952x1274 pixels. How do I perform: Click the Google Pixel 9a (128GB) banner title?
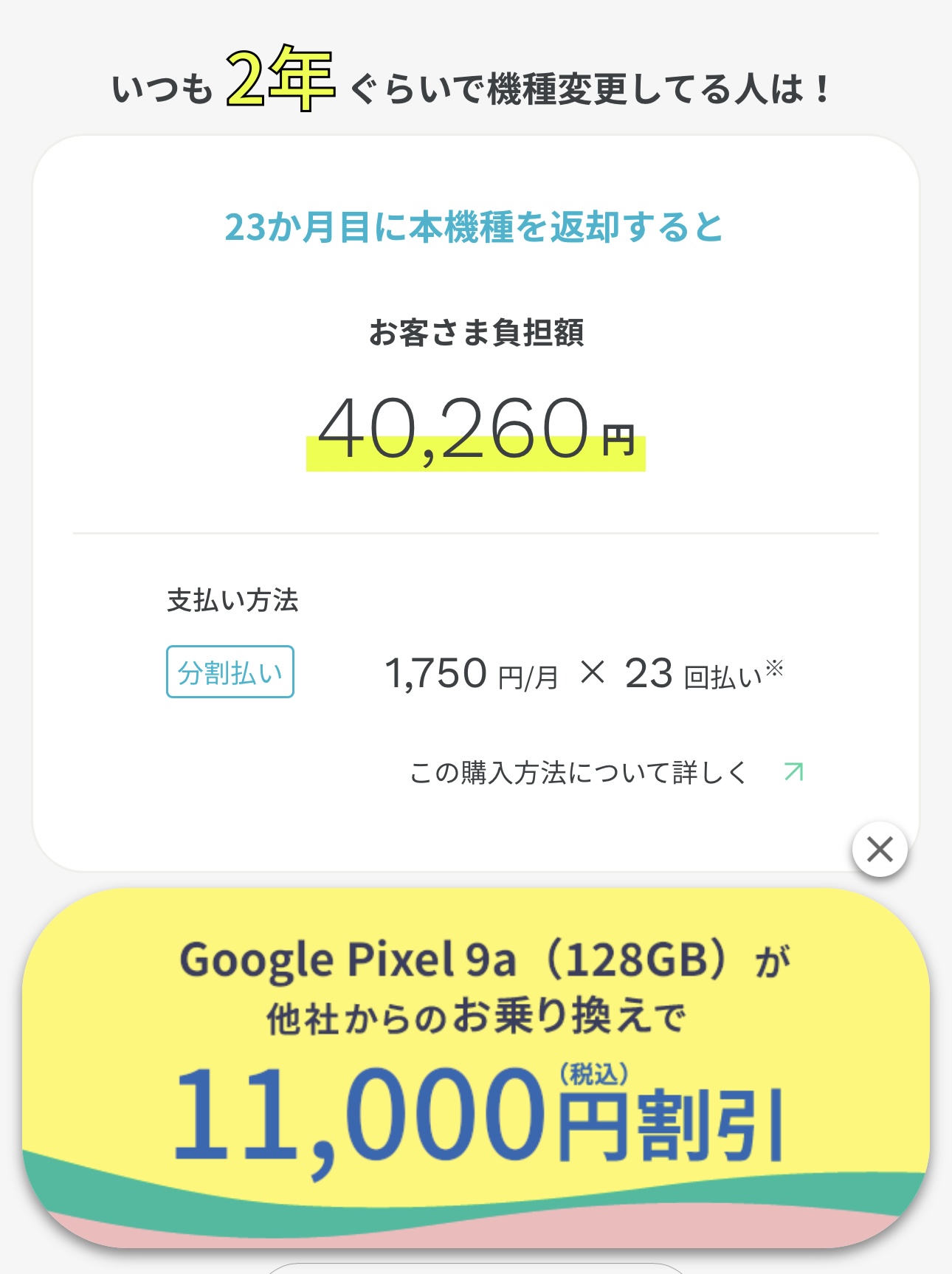tap(484, 960)
